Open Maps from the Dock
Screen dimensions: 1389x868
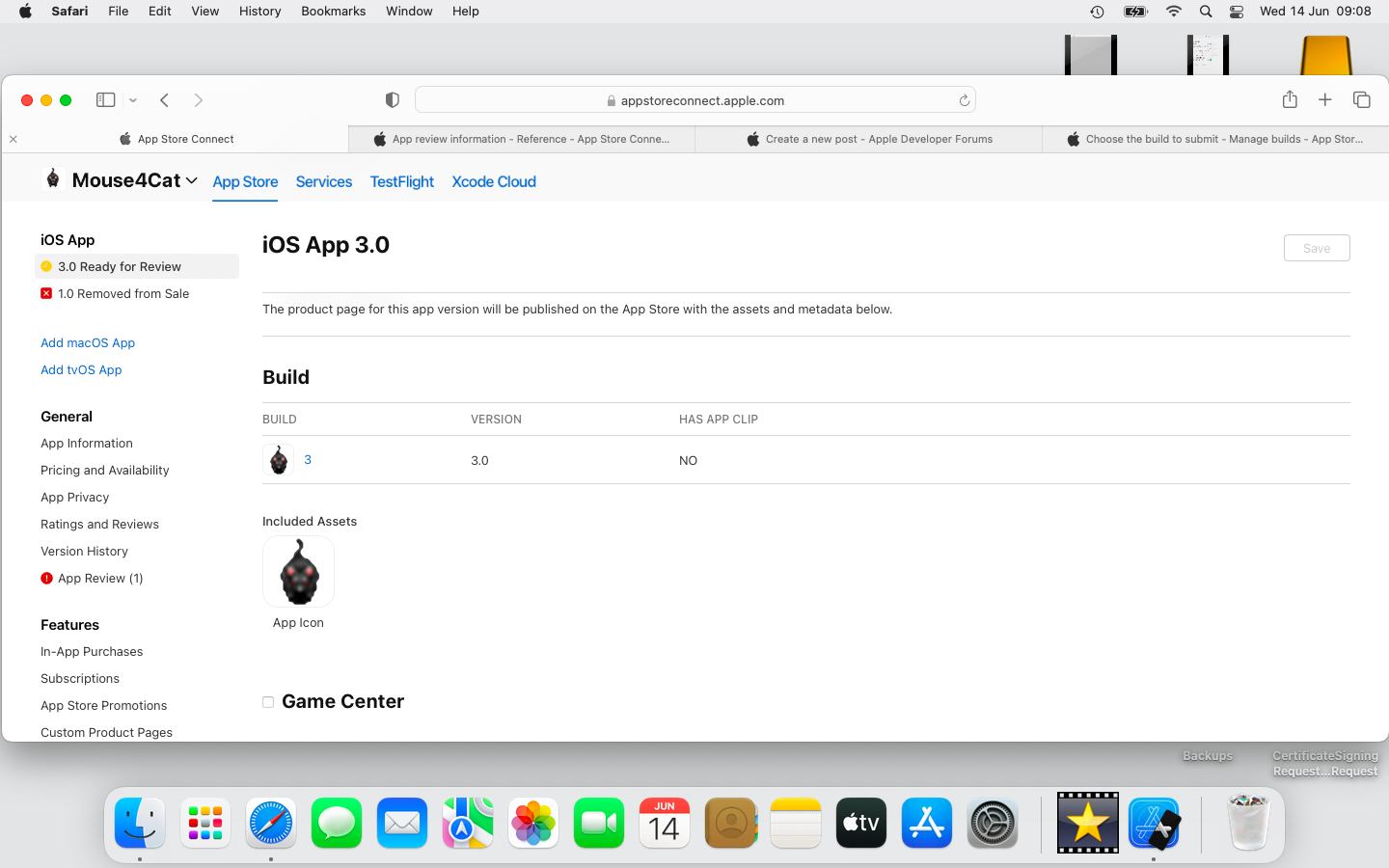pos(468,823)
